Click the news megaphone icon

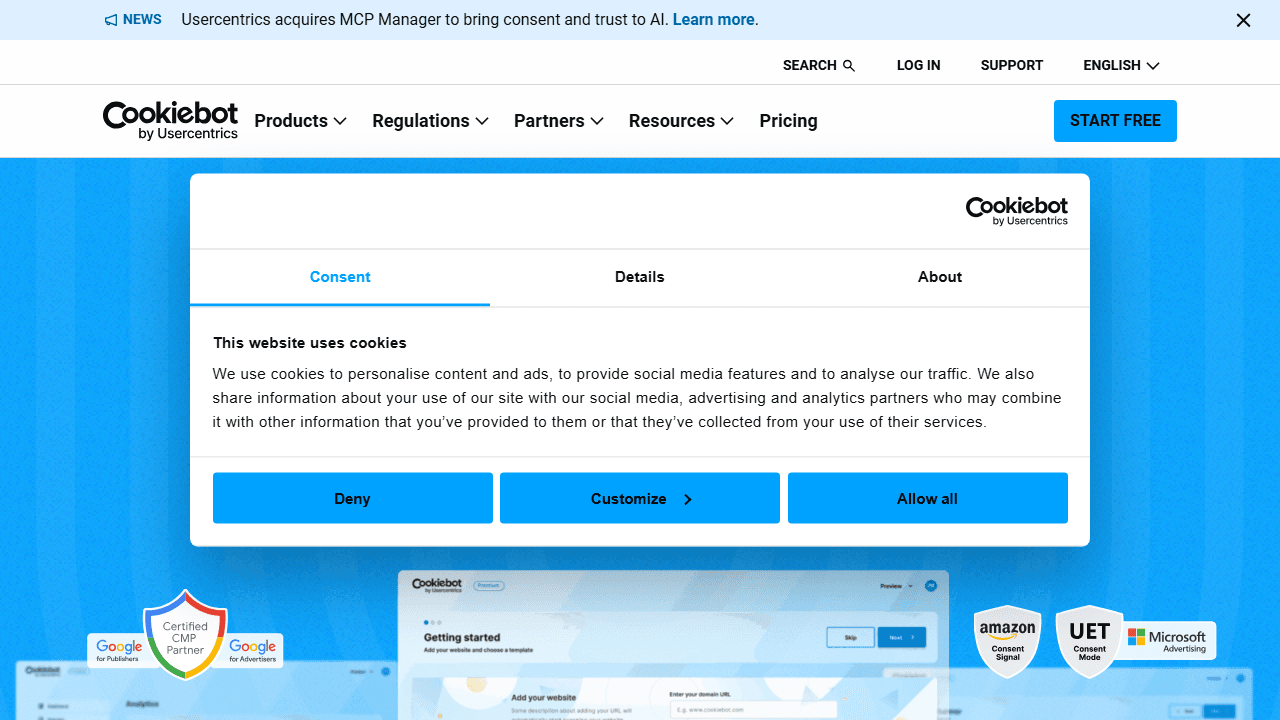point(111,20)
